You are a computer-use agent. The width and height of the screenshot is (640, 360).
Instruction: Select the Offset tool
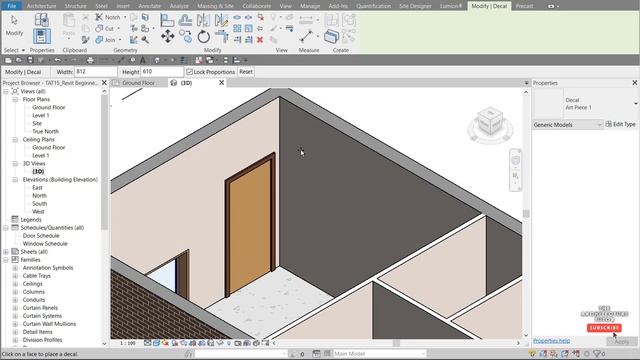click(x=185, y=20)
